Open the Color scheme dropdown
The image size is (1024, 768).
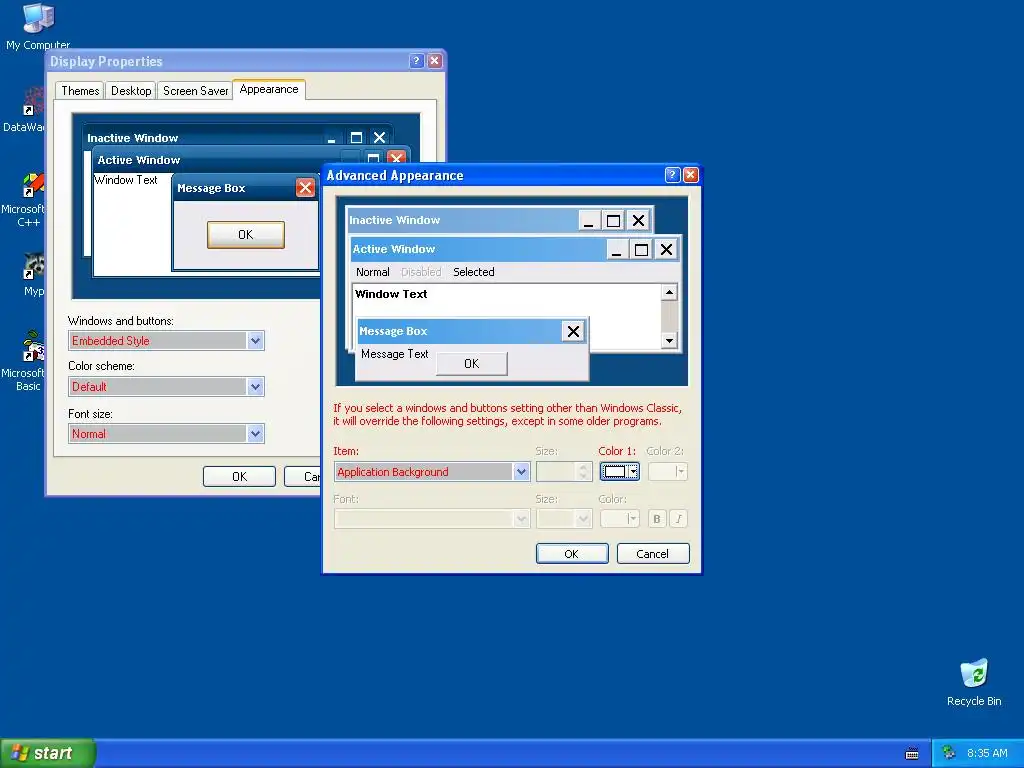coord(255,387)
